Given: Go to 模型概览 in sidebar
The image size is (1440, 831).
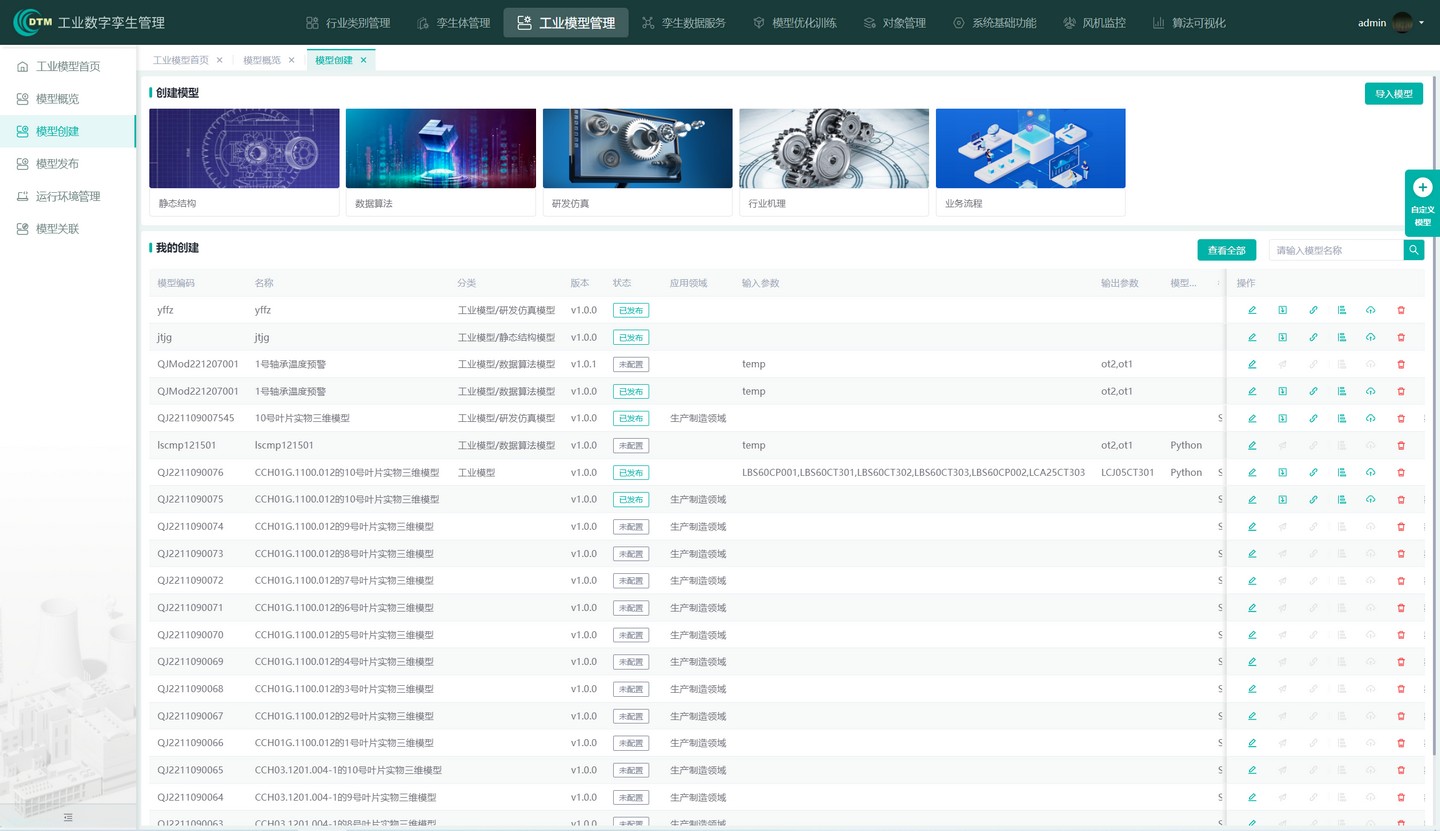Looking at the screenshot, I should [x=68, y=99].
